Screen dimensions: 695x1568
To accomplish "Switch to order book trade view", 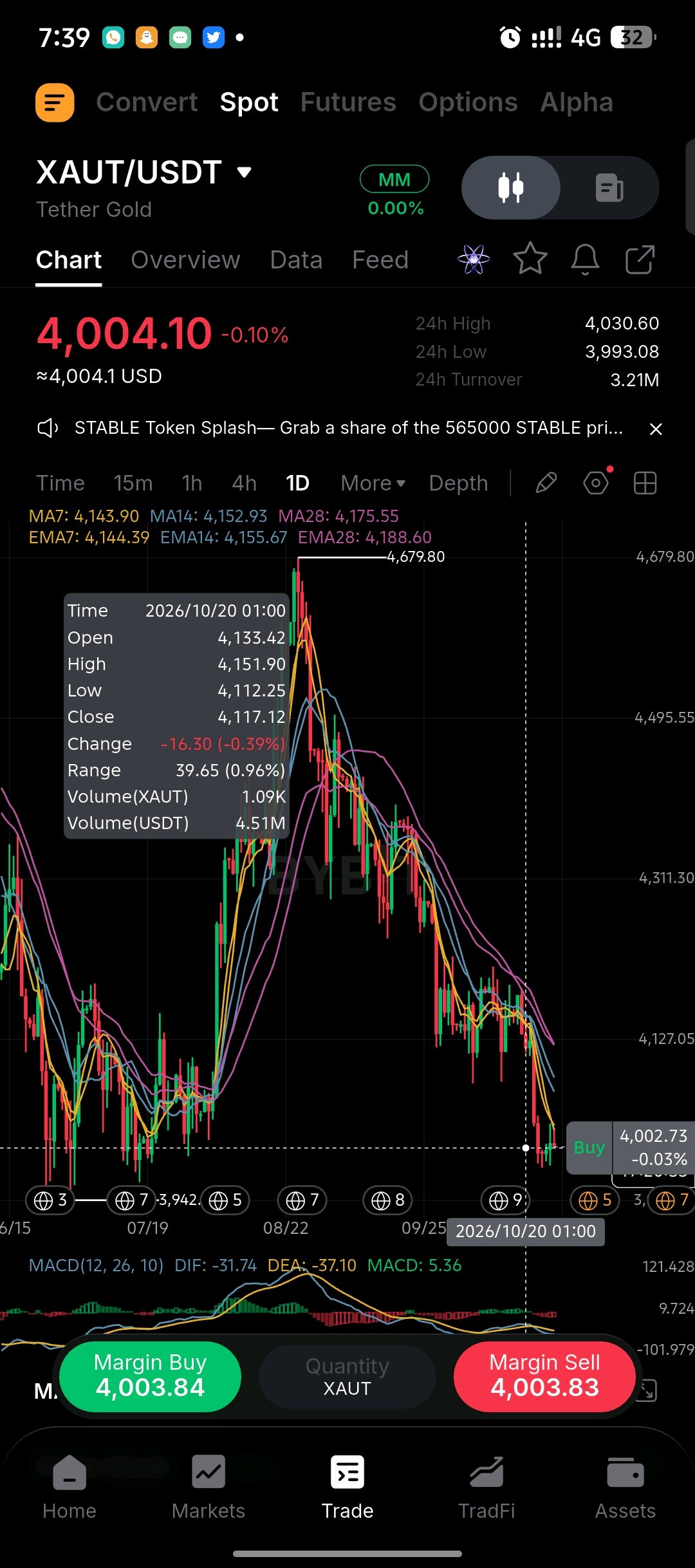I will [x=609, y=188].
